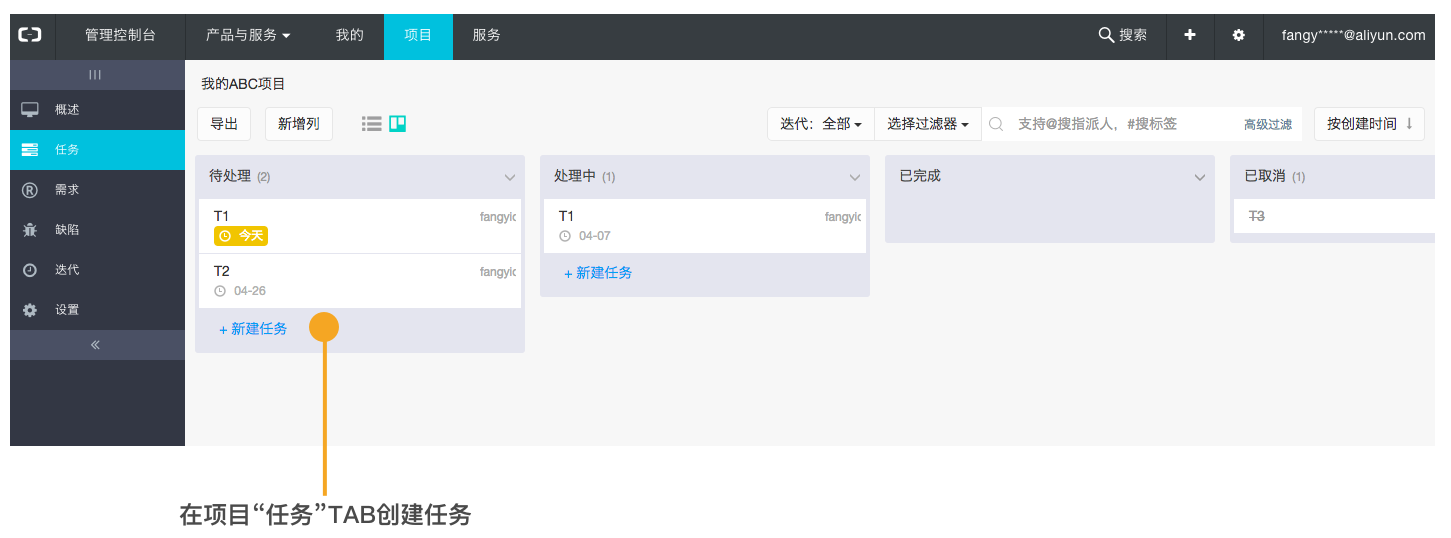Viewport: 1451px width, 538px height.
Task: Open the 缺陷 bug icon
Action: (30, 230)
